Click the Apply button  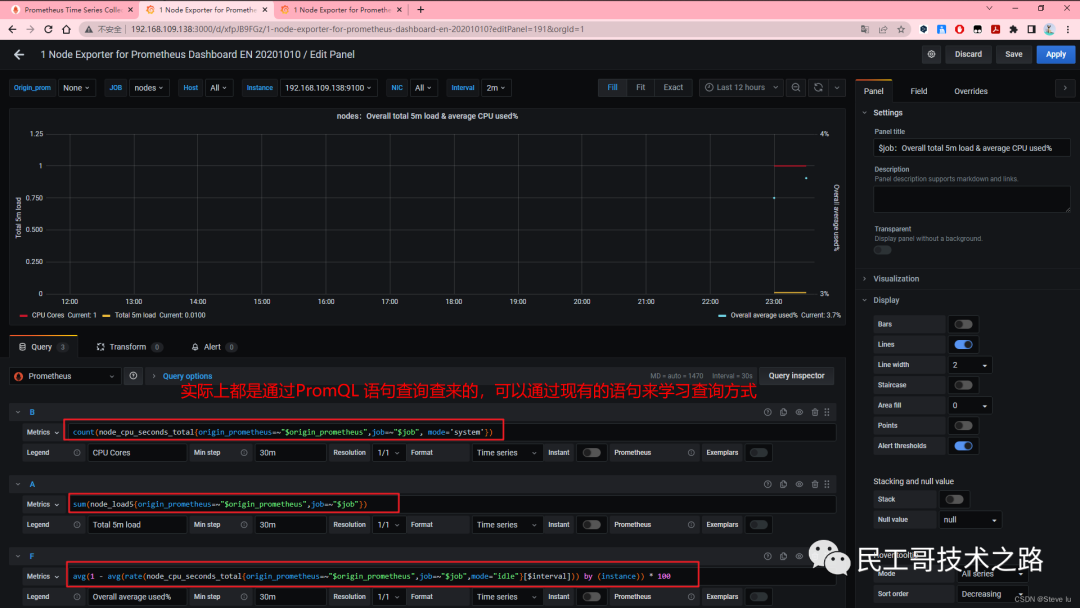[1055, 54]
